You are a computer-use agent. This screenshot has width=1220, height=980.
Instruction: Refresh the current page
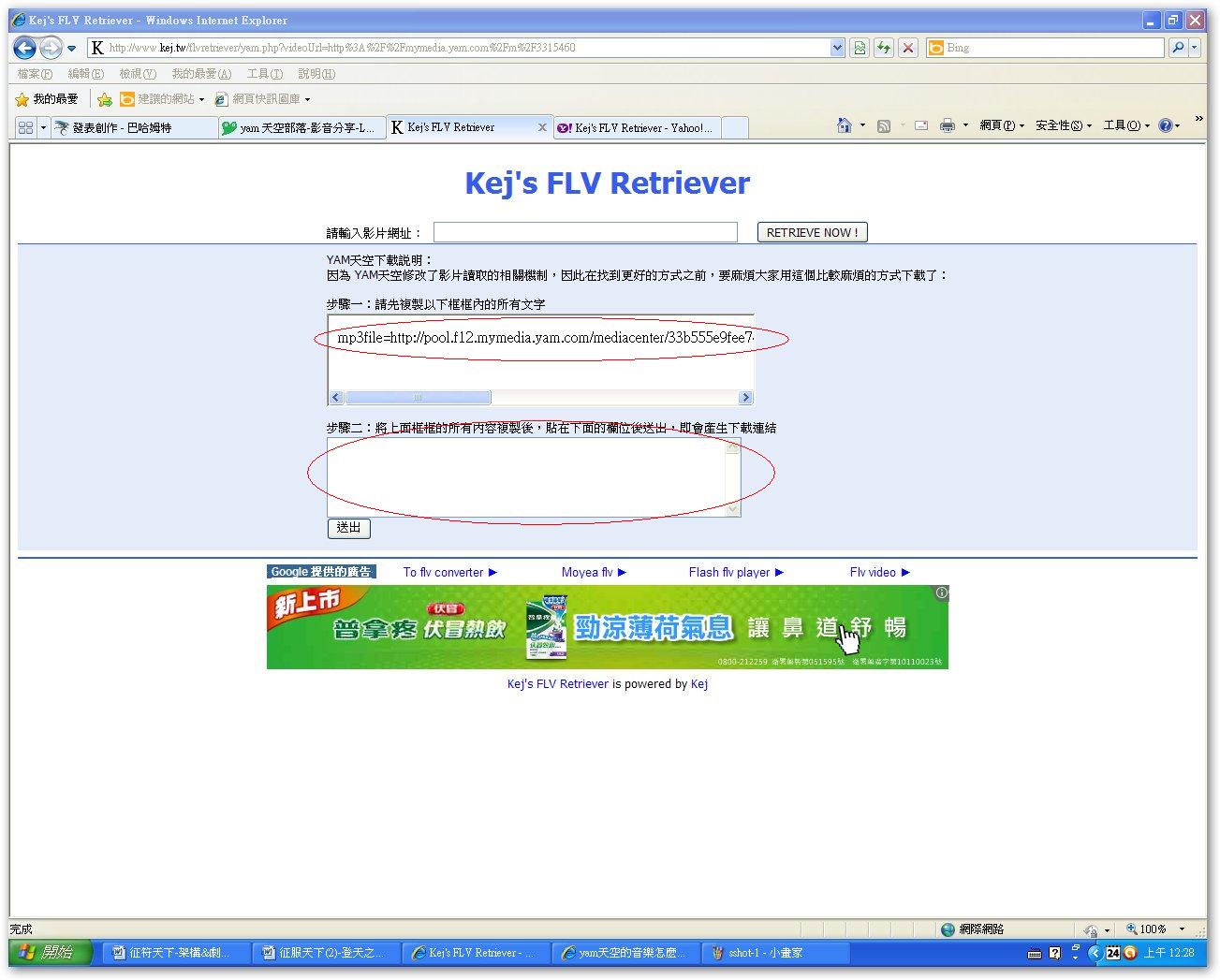point(883,48)
